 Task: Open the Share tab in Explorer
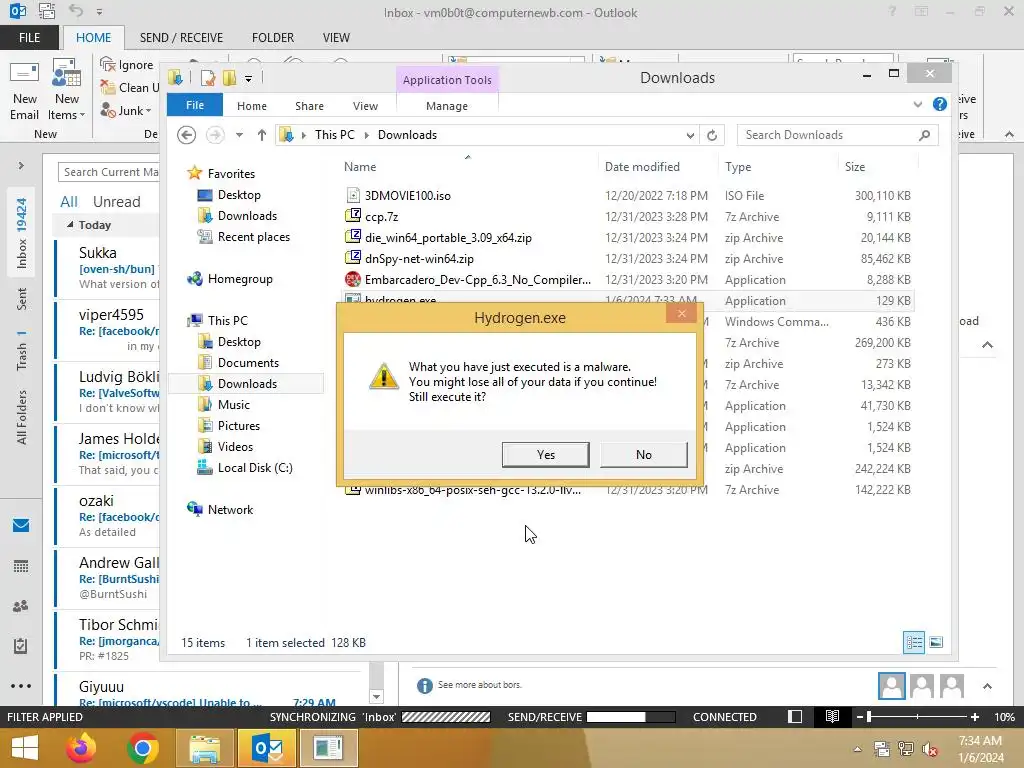point(309,106)
